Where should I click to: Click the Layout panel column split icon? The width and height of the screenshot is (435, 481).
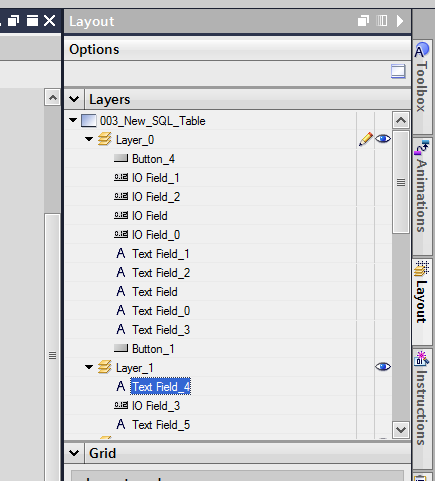pyautogui.click(x=382, y=21)
